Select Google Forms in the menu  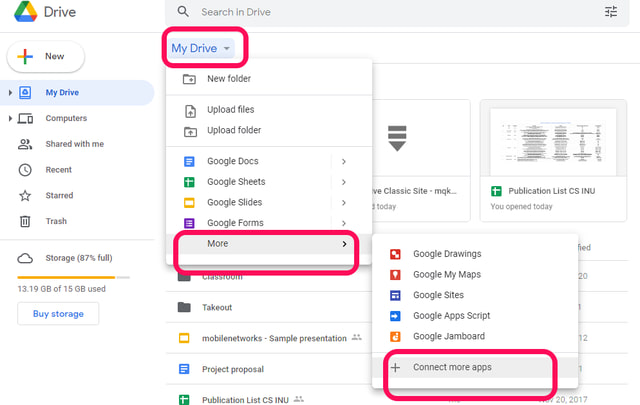coord(269,223)
